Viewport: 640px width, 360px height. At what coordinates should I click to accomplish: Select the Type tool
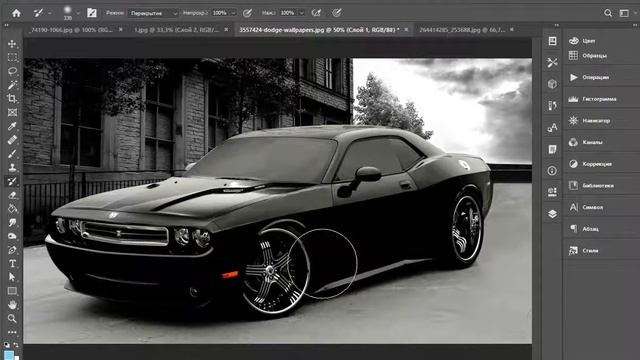click(12, 264)
